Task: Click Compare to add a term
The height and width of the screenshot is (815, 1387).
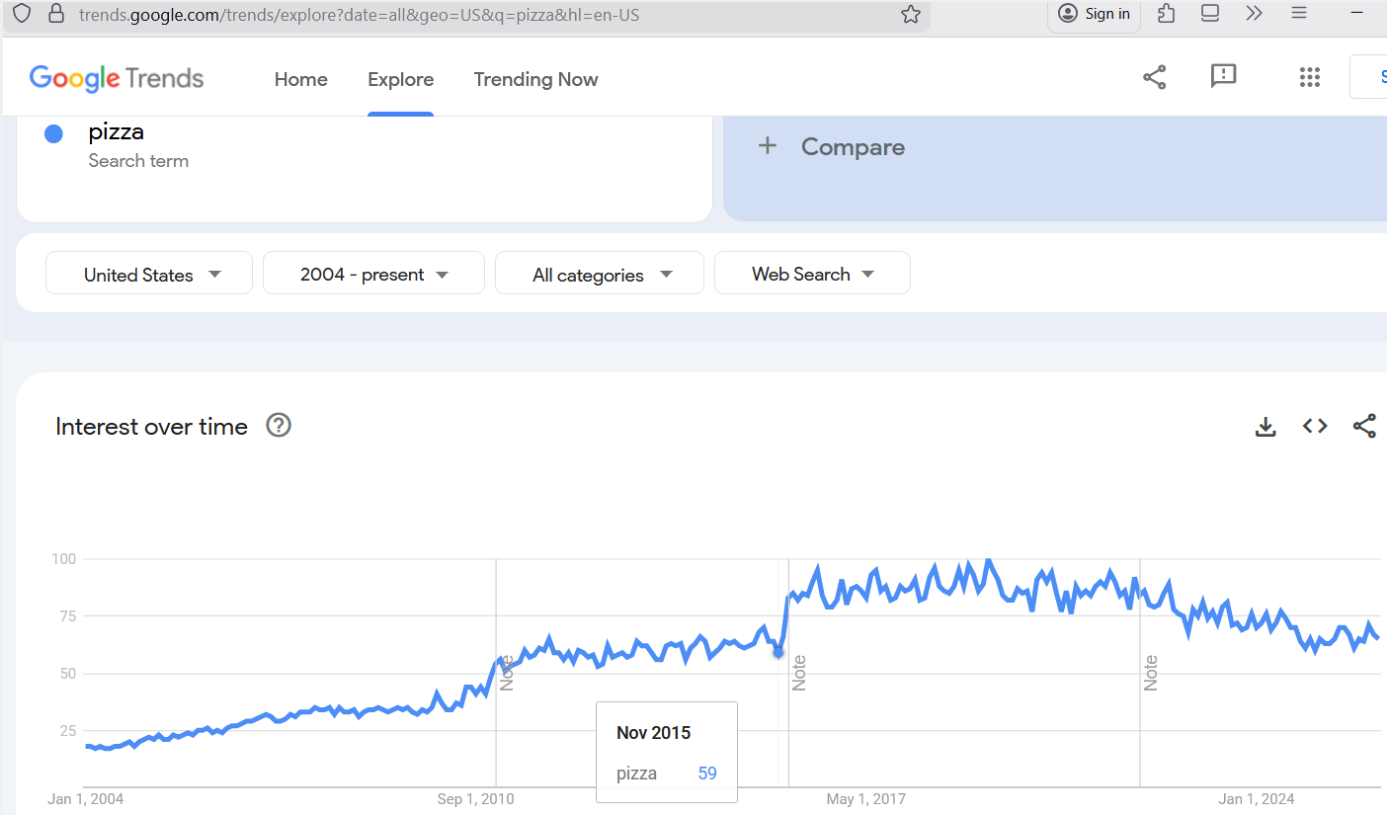Action: click(853, 147)
